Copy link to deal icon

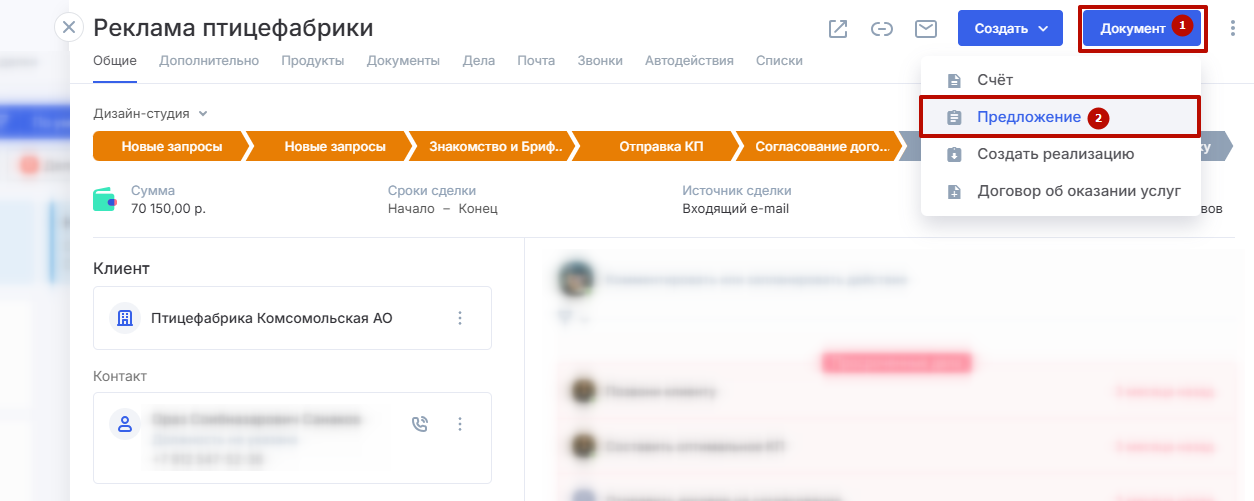tap(882, 29)
